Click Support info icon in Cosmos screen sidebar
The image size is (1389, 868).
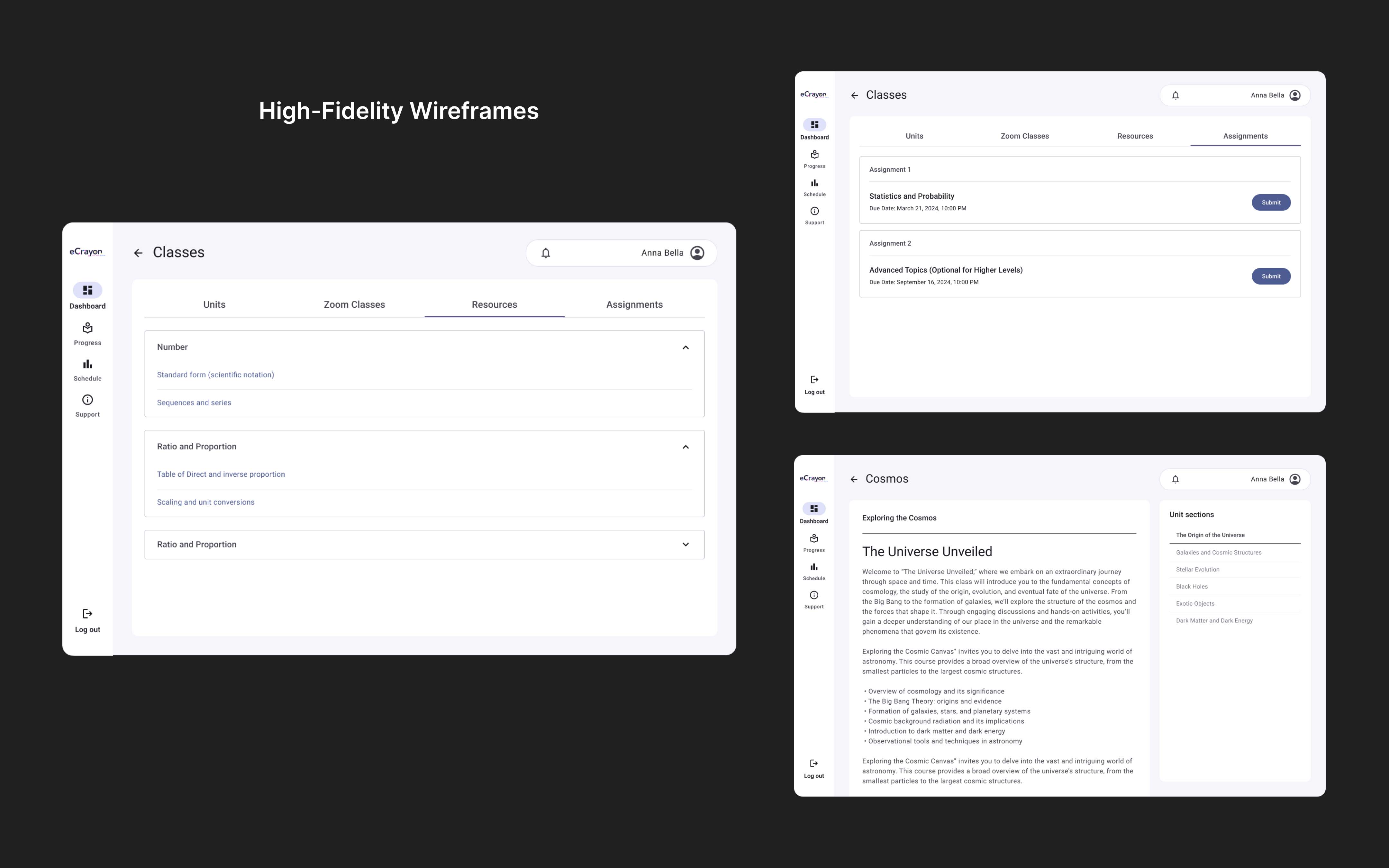tap(814, 595)
